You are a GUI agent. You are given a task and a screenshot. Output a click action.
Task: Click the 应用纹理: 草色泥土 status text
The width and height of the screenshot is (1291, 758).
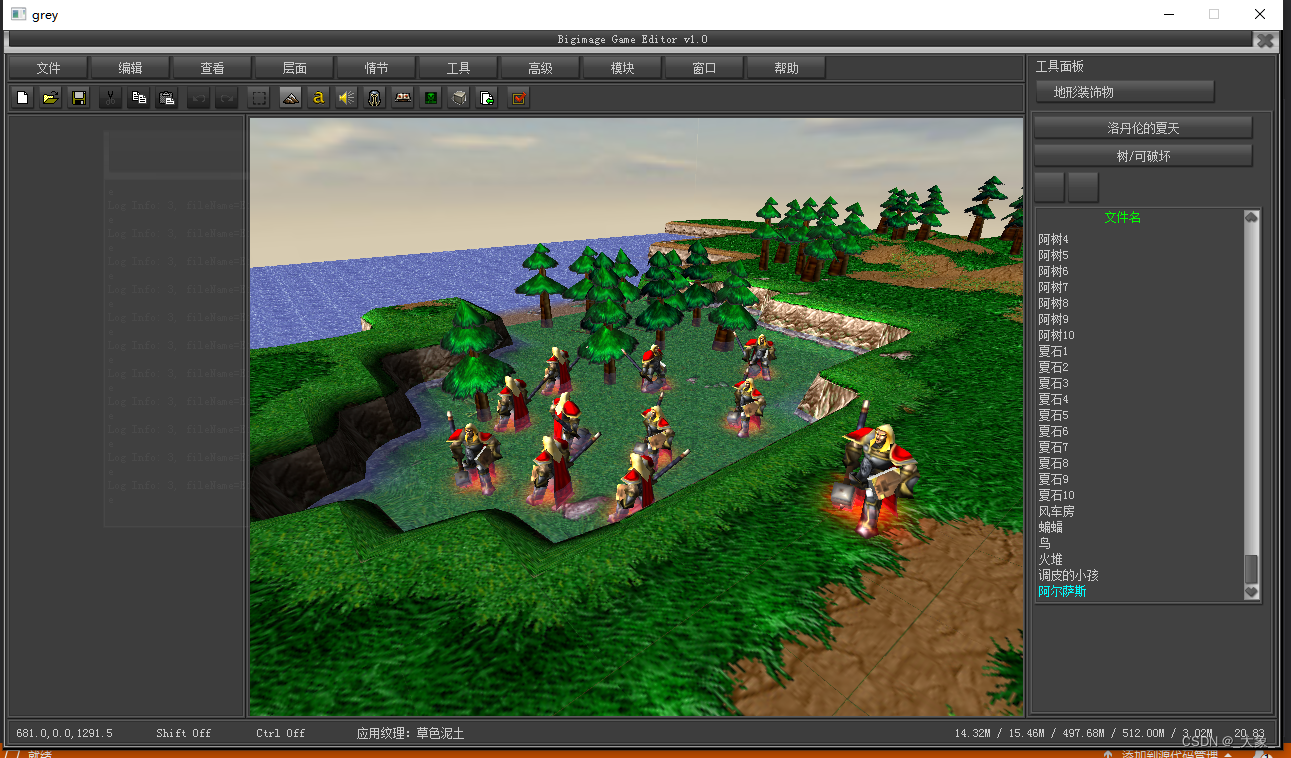(410, 733)
